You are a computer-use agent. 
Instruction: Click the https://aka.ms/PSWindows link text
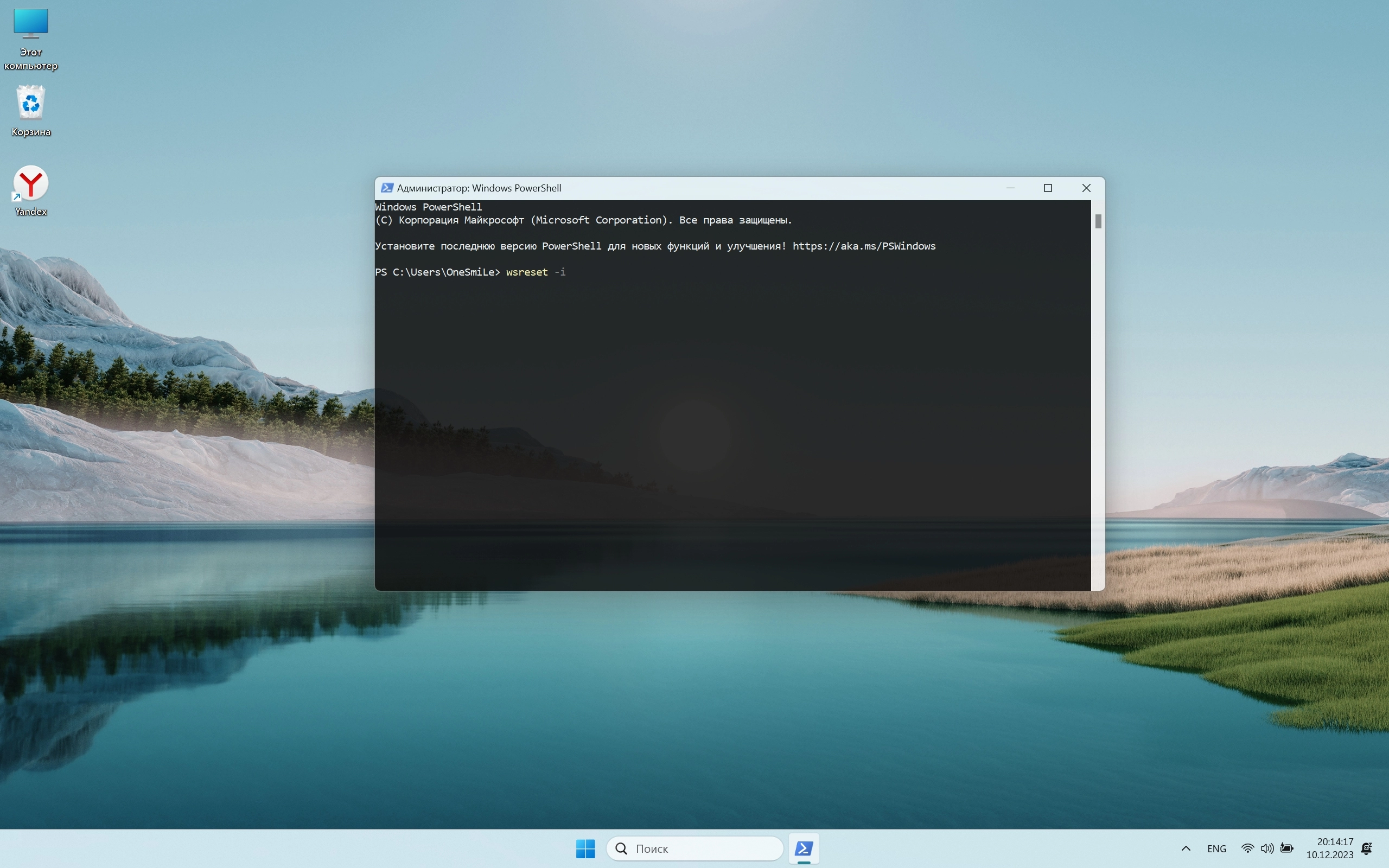tap(863, 246)
